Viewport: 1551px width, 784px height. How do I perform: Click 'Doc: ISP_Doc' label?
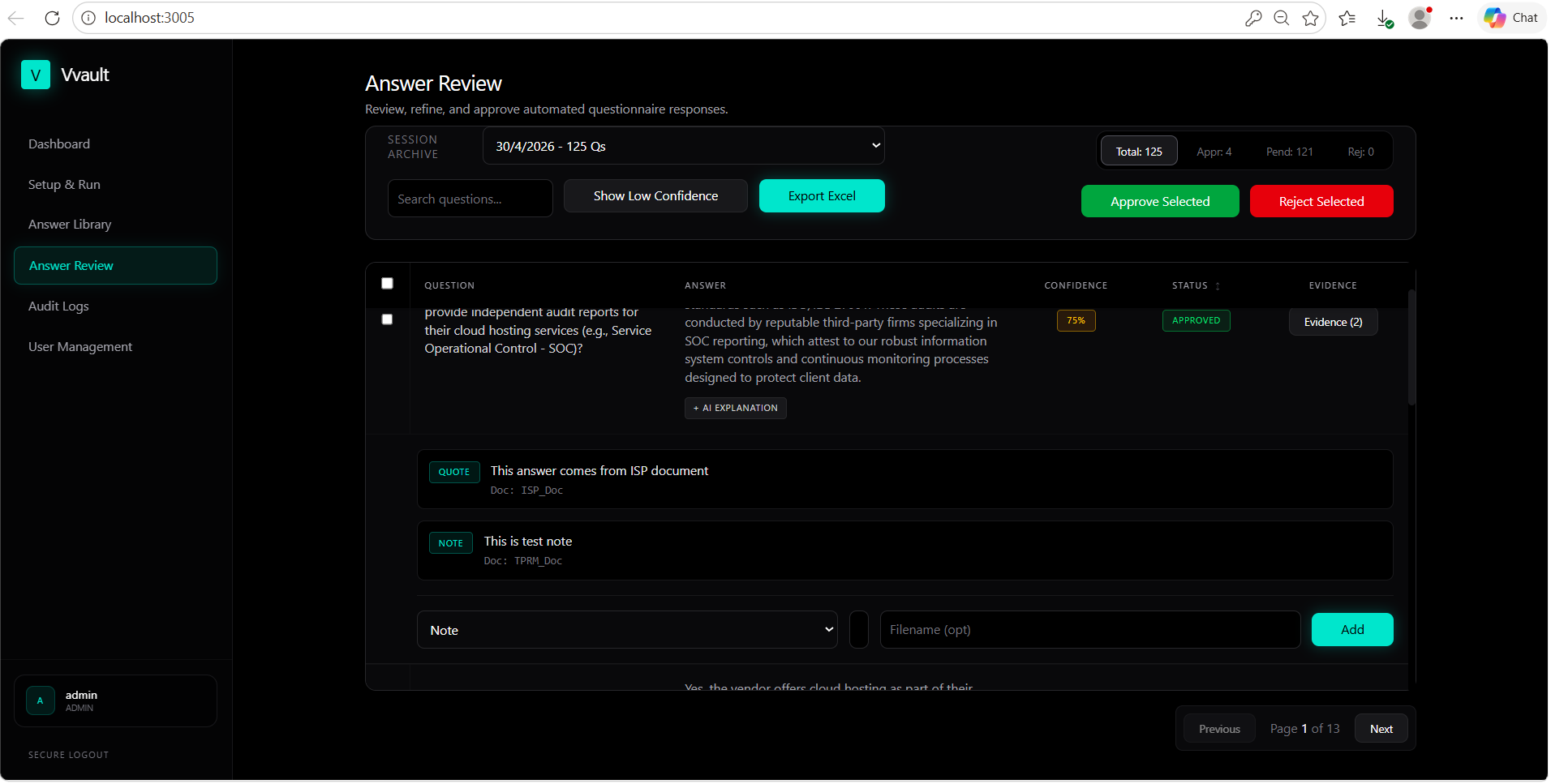click(526, 491)
